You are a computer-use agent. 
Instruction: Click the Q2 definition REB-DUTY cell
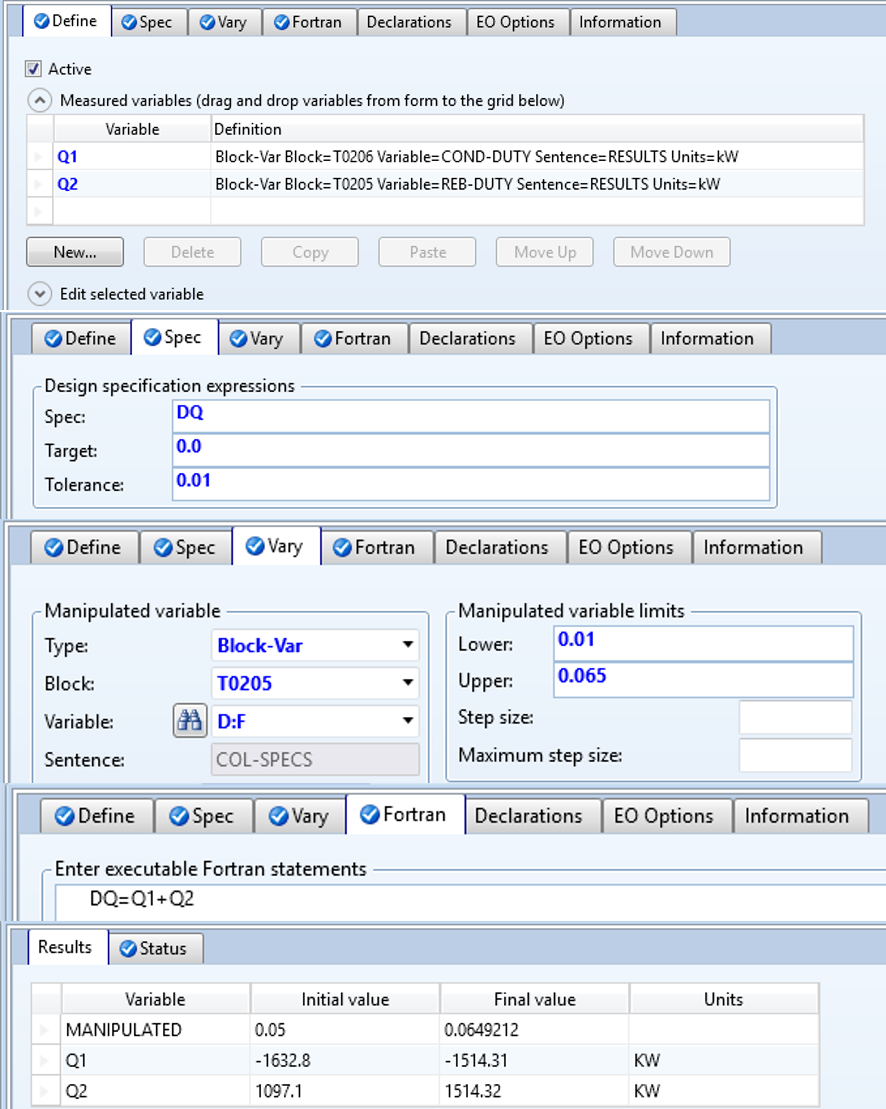pos(537,184)
